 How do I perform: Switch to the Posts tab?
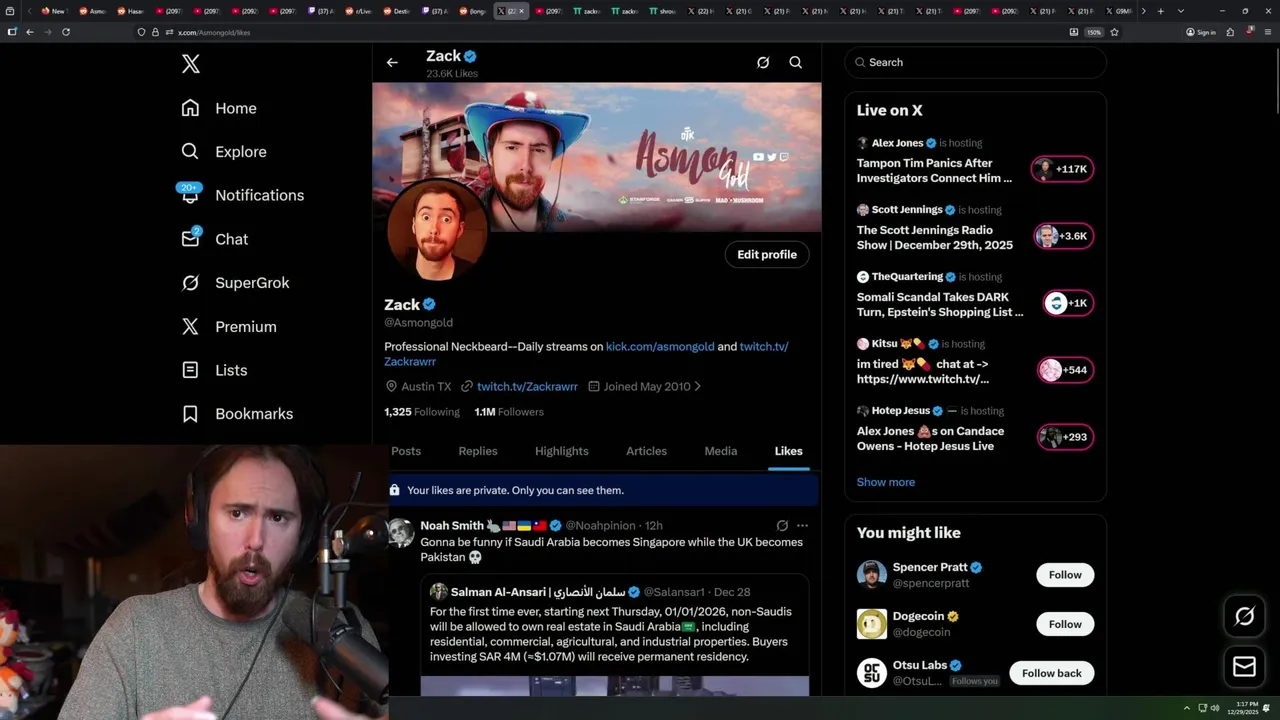coord(406,451)
